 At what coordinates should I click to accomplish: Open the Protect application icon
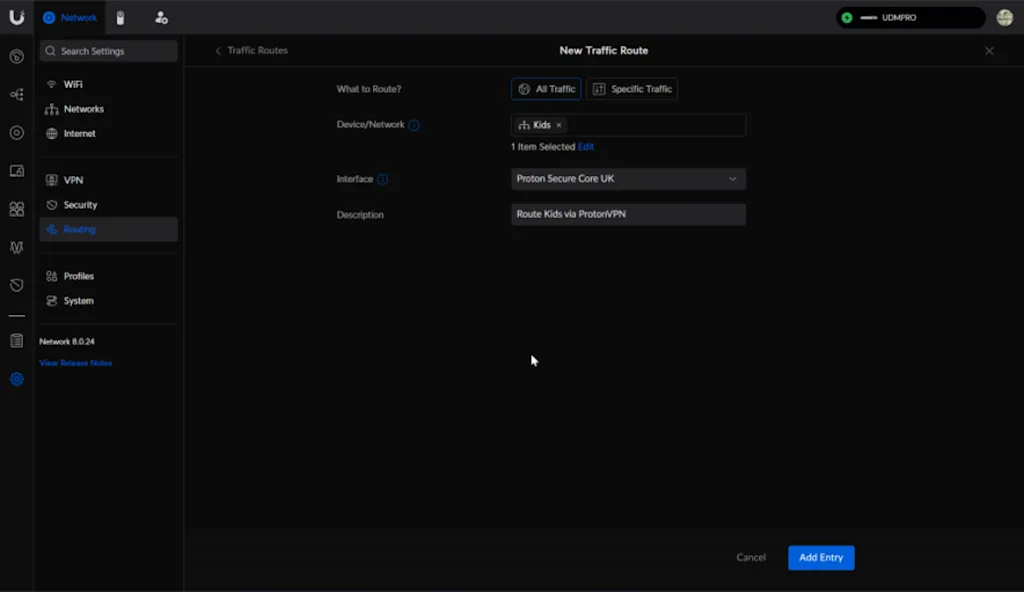pyautogui.click(x=120, y=18)
